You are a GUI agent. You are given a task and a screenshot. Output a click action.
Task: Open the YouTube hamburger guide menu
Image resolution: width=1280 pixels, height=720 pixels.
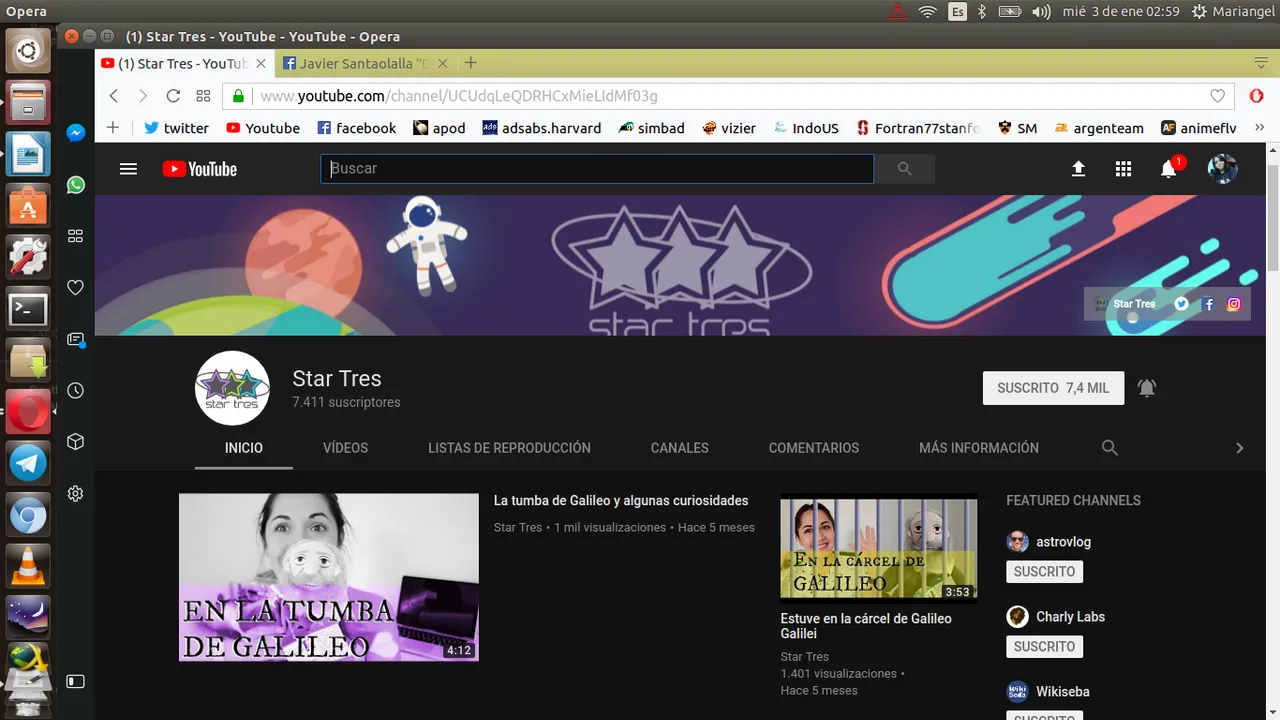[x=128, y=169]
